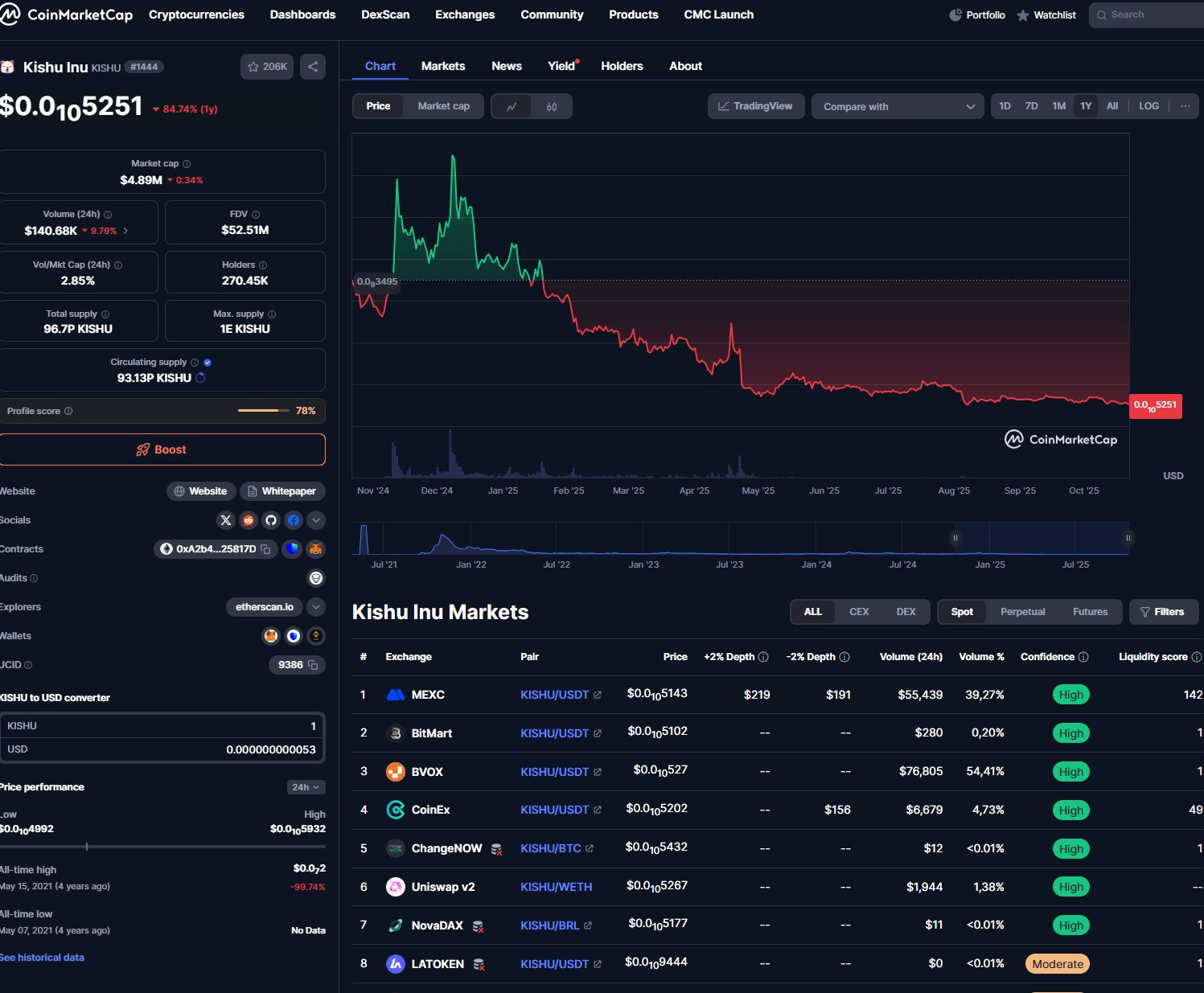Click the KISHU amount converter field
This screenshot has height=993, width=1204.
(x=162, y=726)
